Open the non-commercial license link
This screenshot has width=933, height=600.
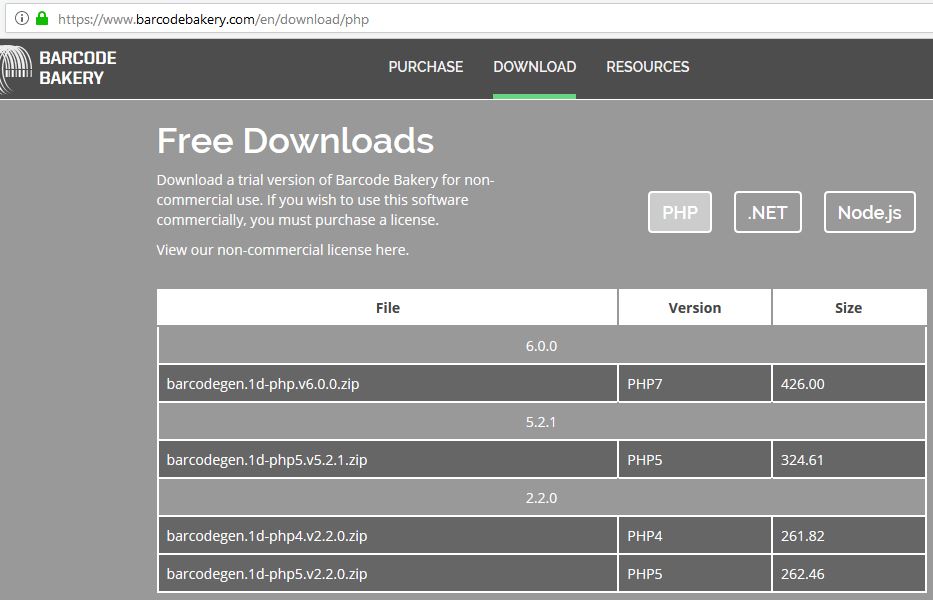pyautogui.click(x=283, y=249)
